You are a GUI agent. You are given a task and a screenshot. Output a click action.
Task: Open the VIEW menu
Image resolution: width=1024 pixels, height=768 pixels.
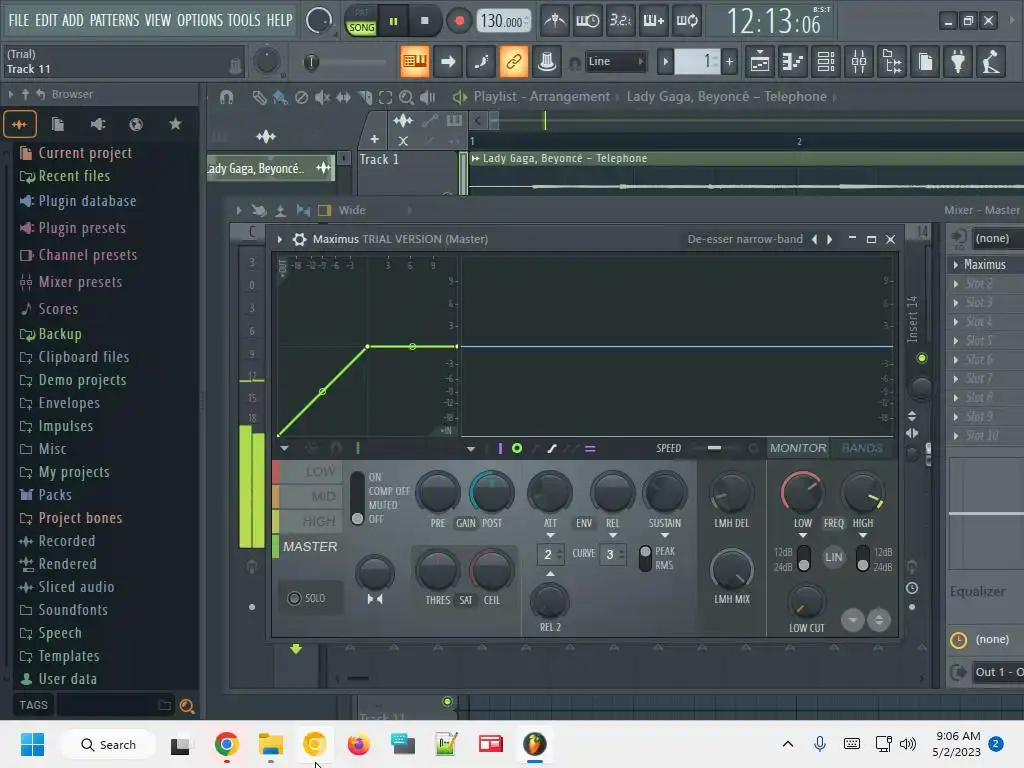pyautogui.click(x=157, y=20)
